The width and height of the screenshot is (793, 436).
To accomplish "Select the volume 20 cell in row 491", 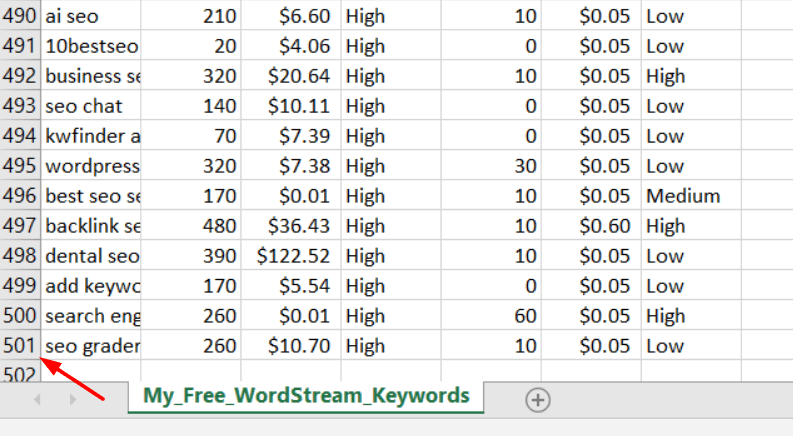I will 191,46.
